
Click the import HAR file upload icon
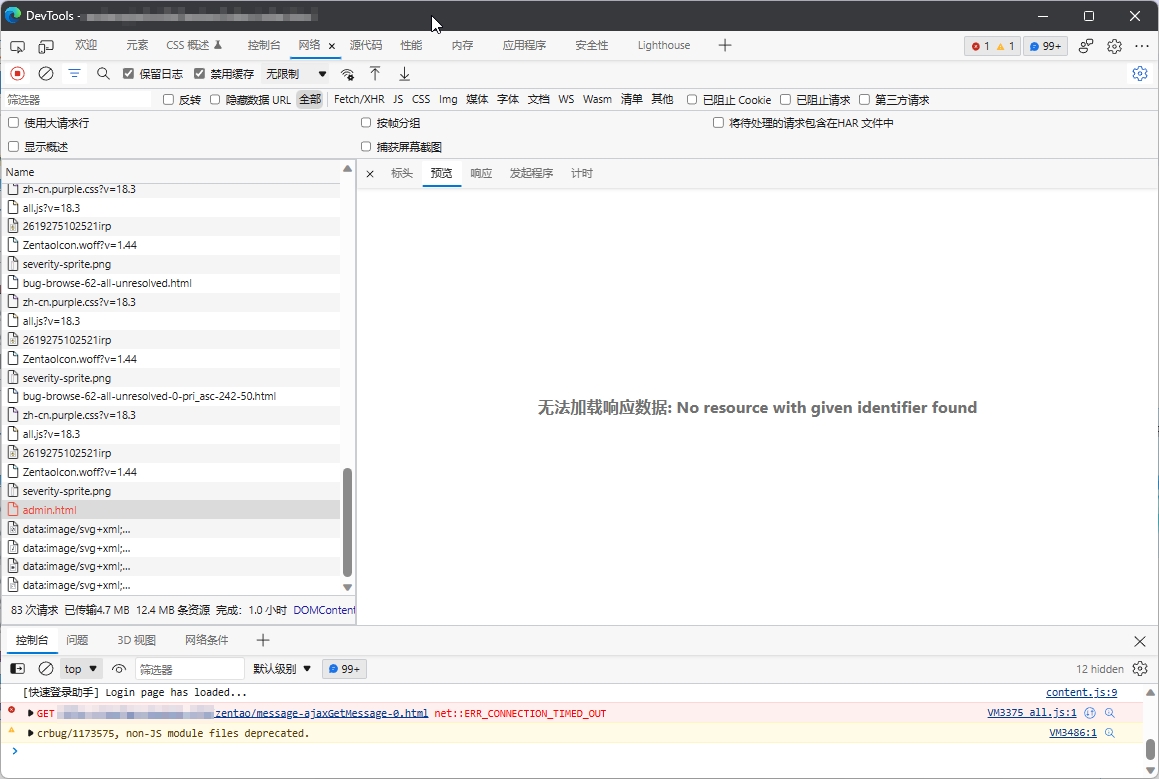coord(375,74)
